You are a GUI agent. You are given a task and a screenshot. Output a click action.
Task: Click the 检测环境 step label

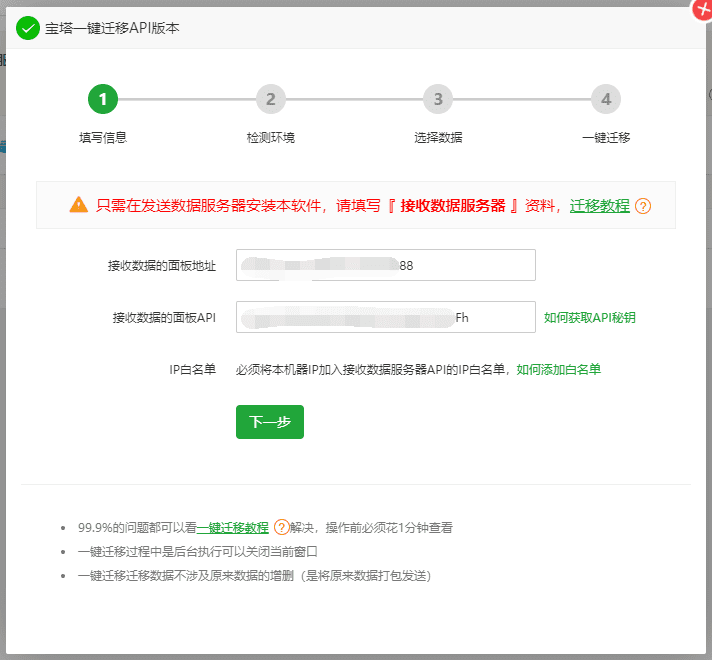(271, 138)
